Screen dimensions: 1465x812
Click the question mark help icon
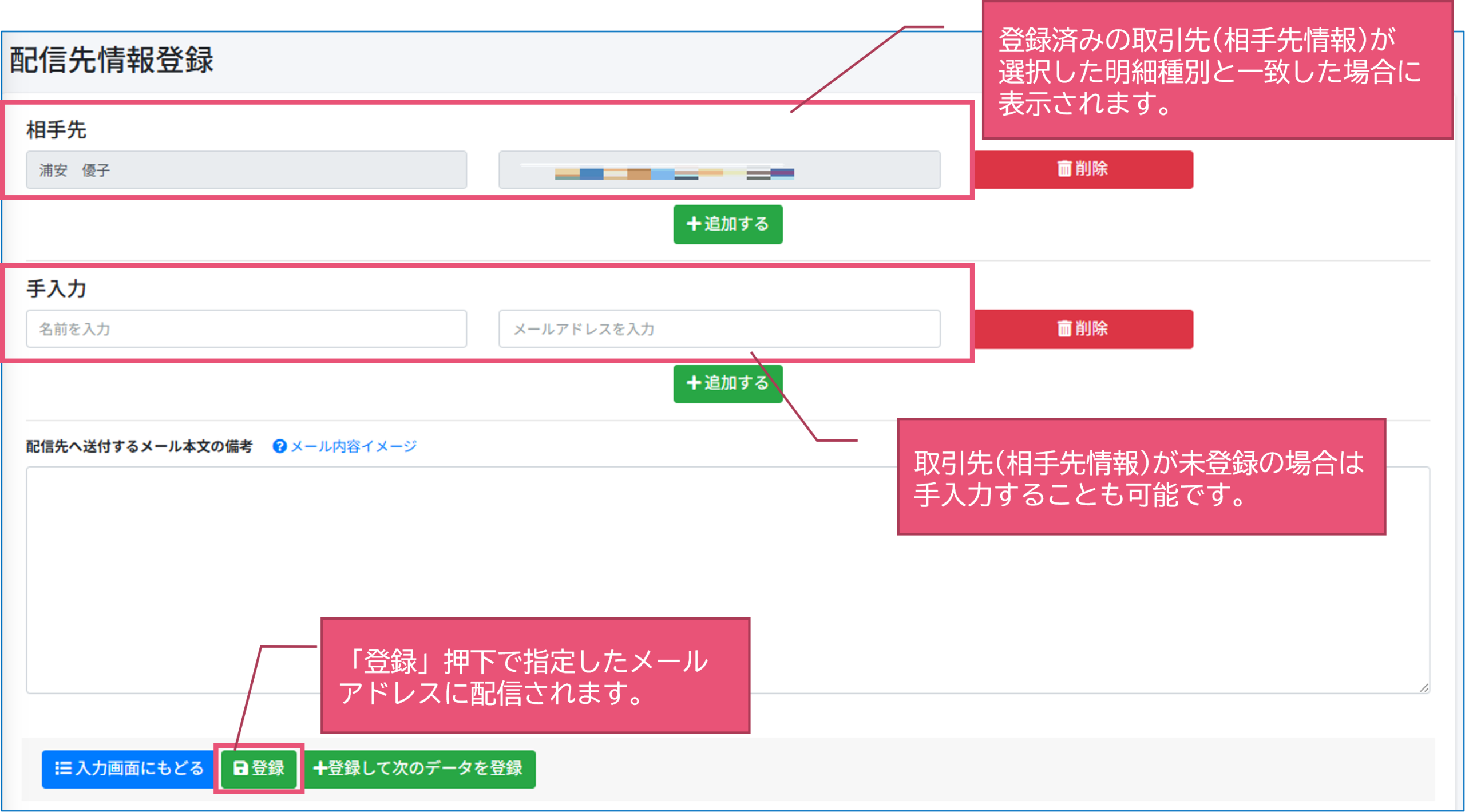pyautogui.click(x=279, y=446)
